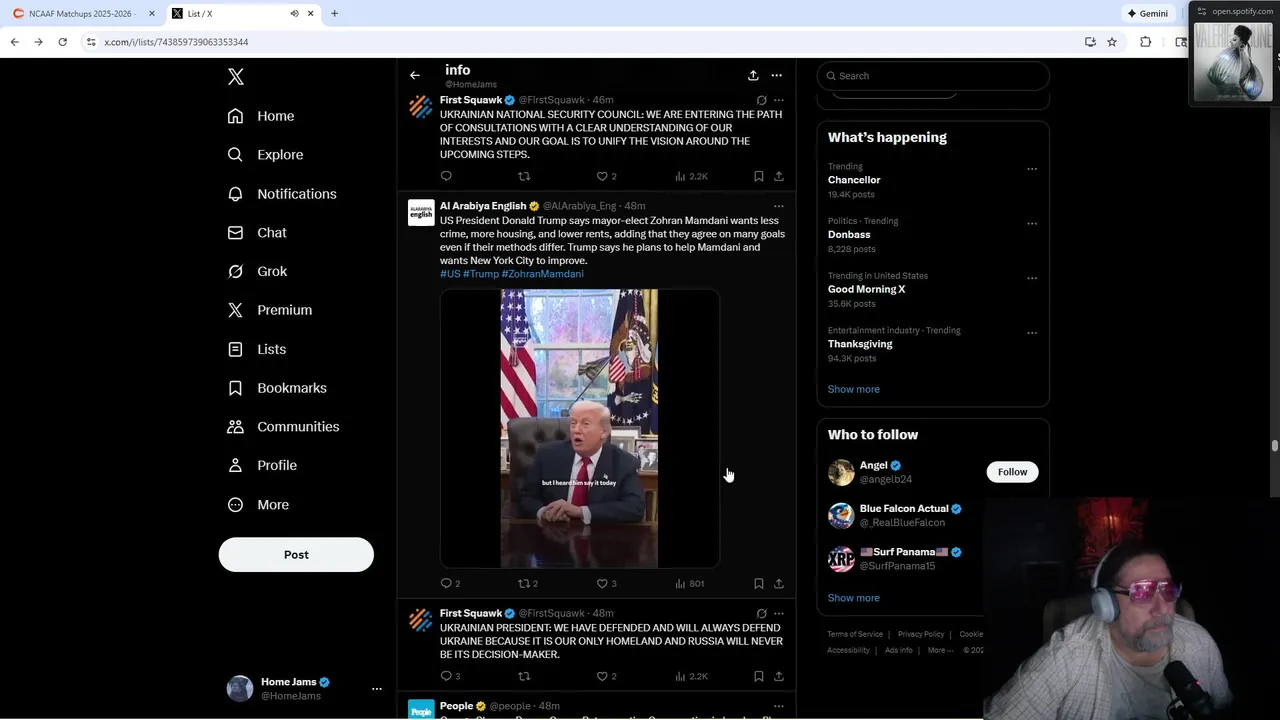Screen dimensions: 1280x720
Task: Open options for the Donbass trend
Action: (x=1032, y=223)
